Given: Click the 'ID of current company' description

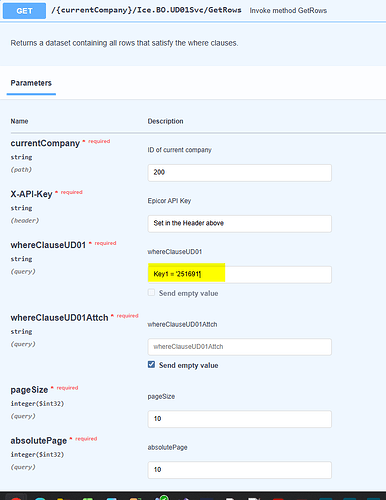Looking at the screenshot, I should pyautogui.click(x=180, y=150).
